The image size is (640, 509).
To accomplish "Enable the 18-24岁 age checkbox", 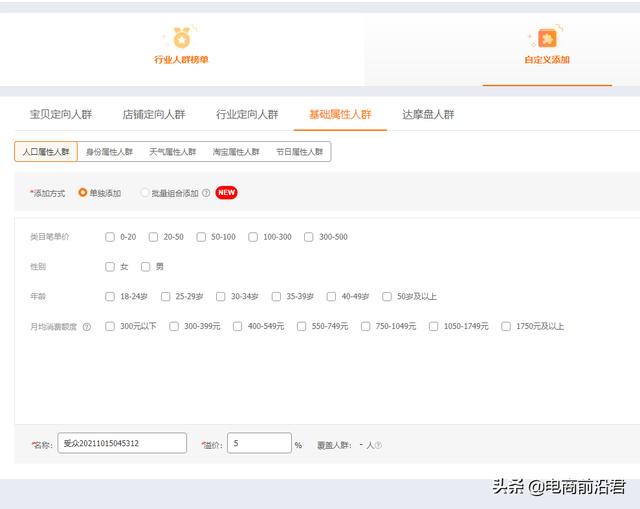I will point(110,297).
